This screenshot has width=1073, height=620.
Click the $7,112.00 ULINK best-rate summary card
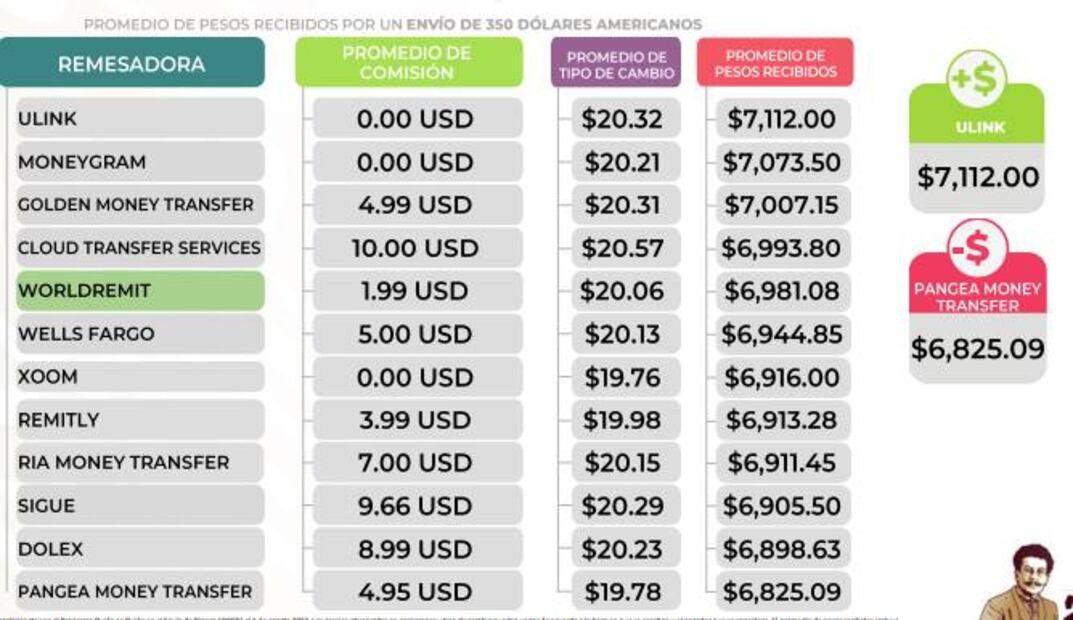(x=977, y=177)
